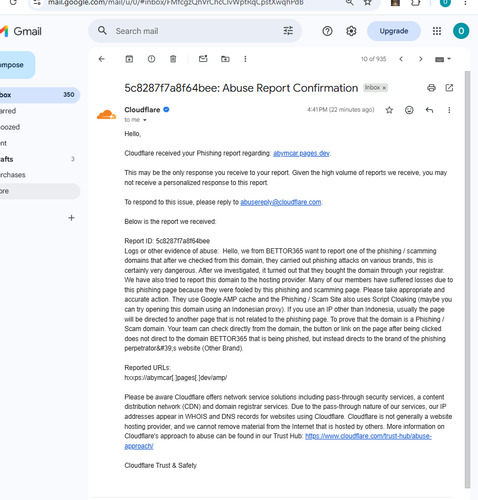Click the 'Reported URLs:' text
This screenshot has height=500, width=478.
(147, 368)
